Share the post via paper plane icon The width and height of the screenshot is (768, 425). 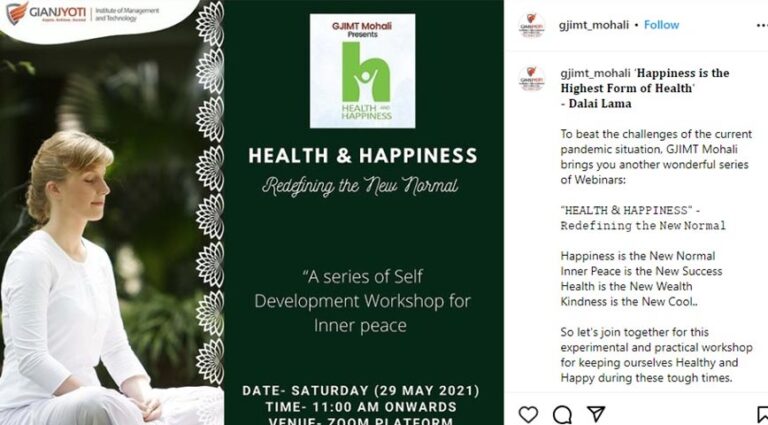pos(596,414)
